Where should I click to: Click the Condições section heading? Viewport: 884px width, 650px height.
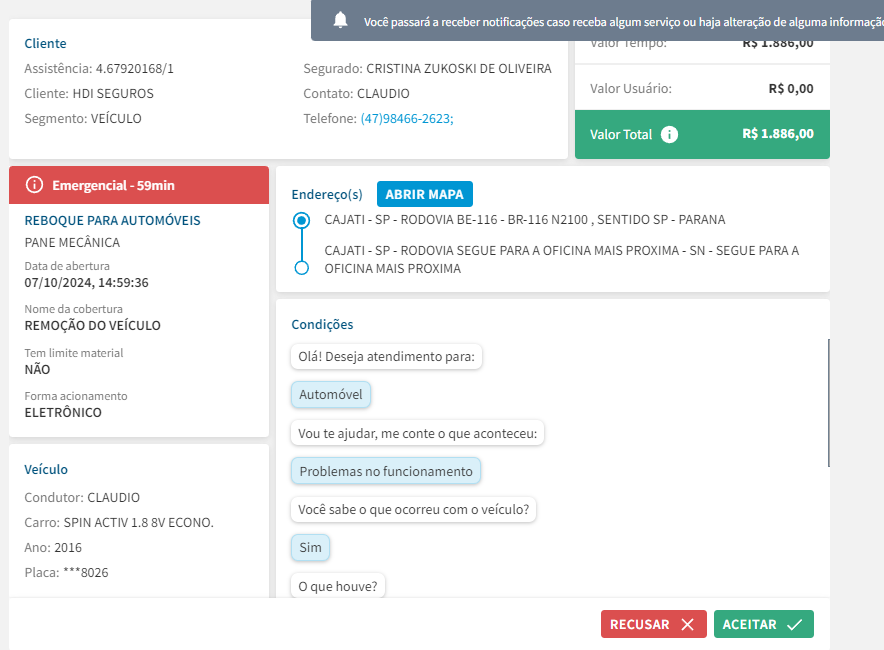[322, 325]
